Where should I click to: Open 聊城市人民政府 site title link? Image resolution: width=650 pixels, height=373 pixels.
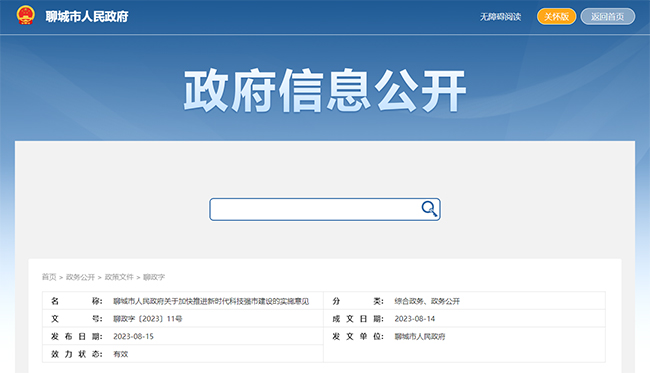(87, 17)
